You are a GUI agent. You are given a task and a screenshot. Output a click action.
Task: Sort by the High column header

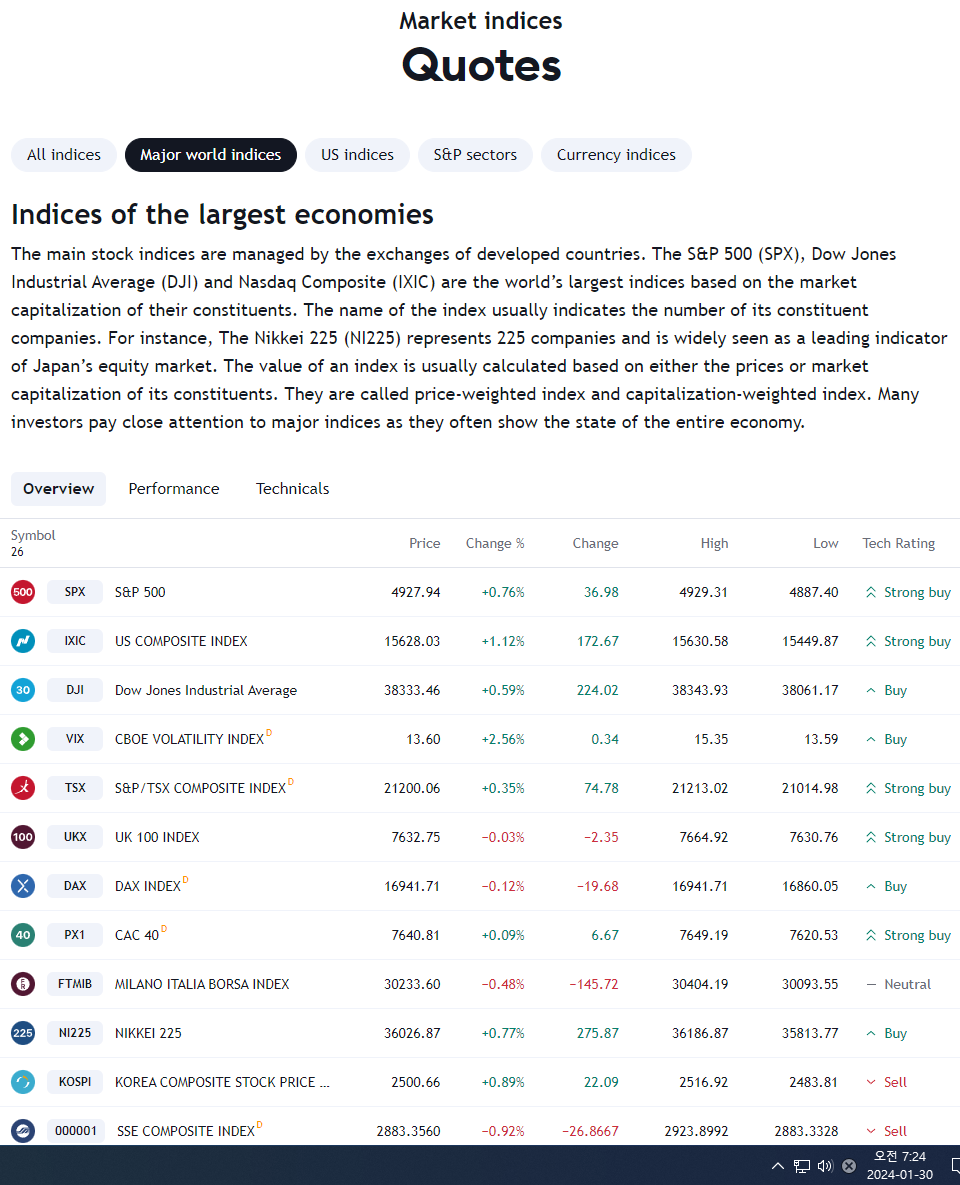click(x=714, y=543)
